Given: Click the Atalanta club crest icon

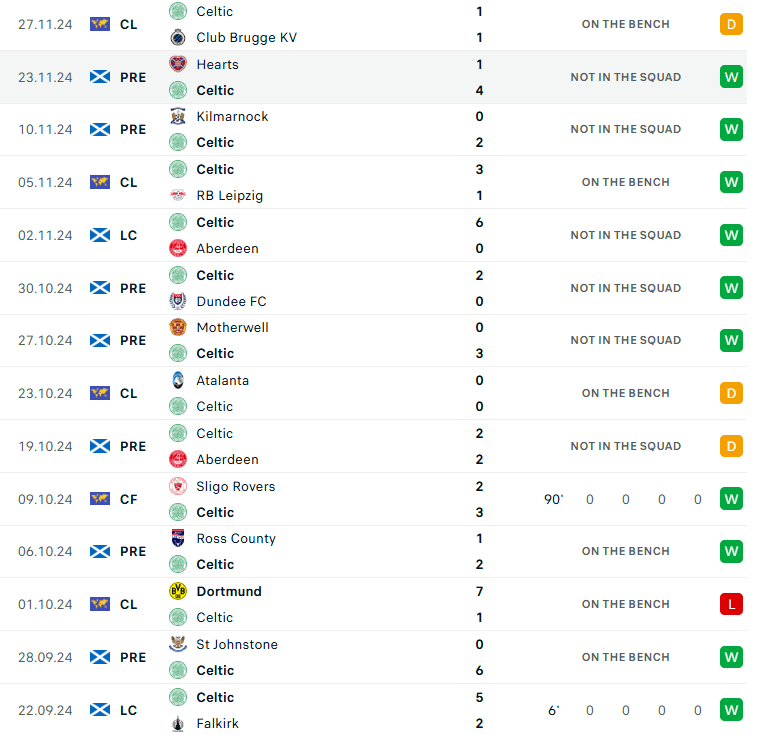Looking at the screenshot, I should click(178, 380).
